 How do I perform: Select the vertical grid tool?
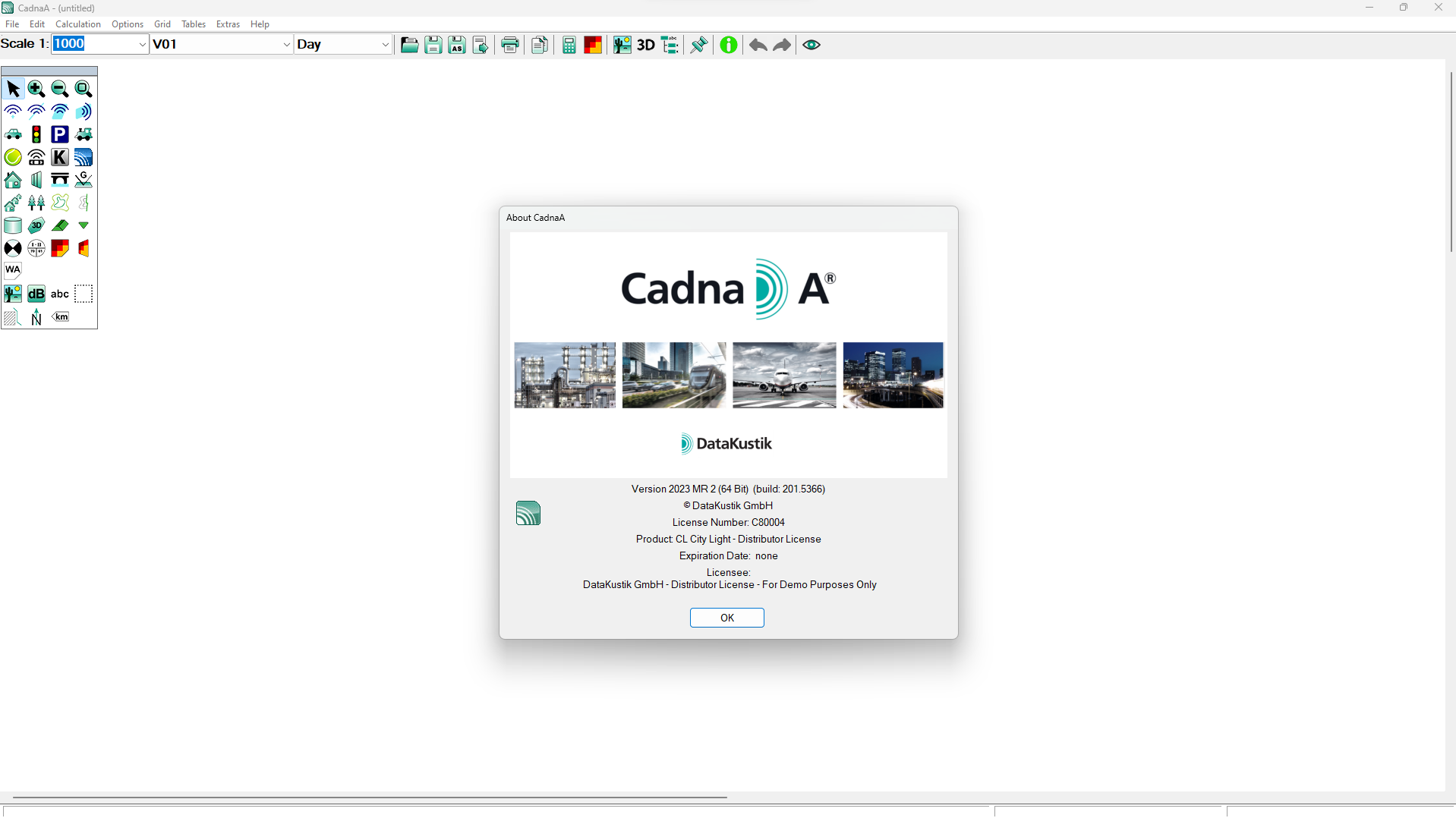(x=84, y=248)
